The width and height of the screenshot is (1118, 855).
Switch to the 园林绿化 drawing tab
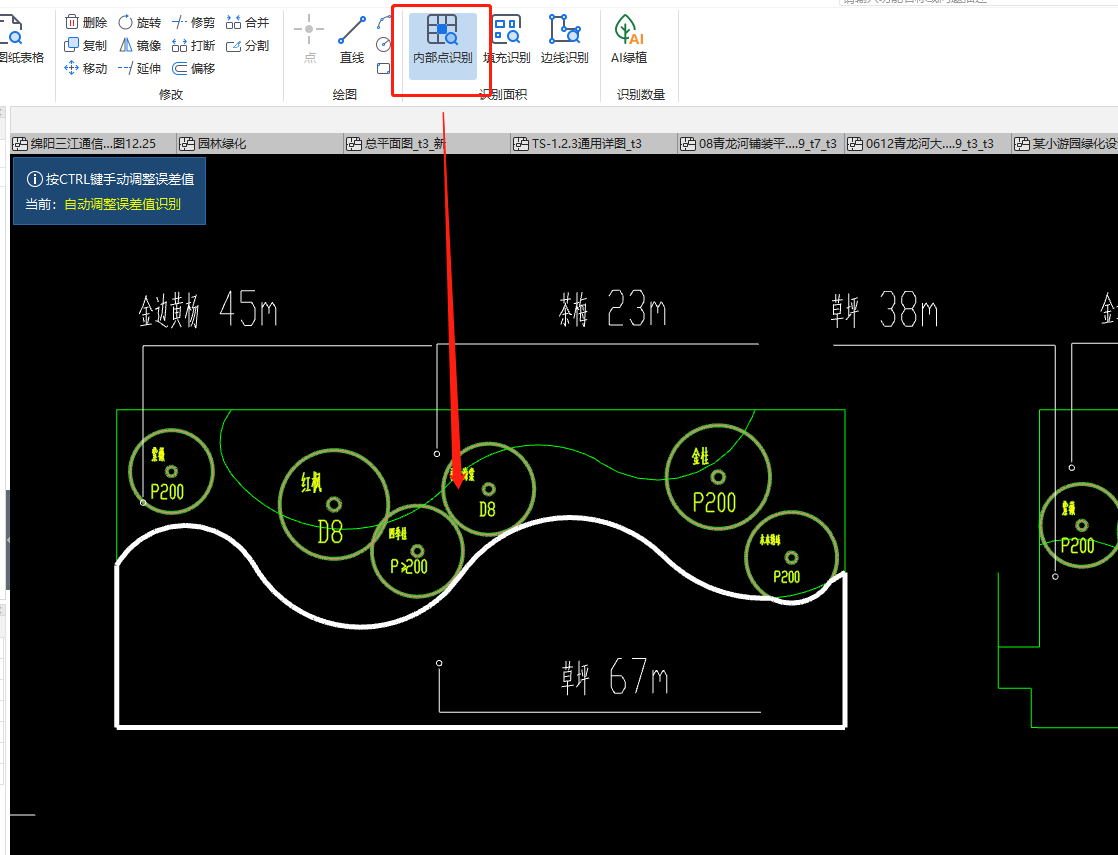coord(221,144)
